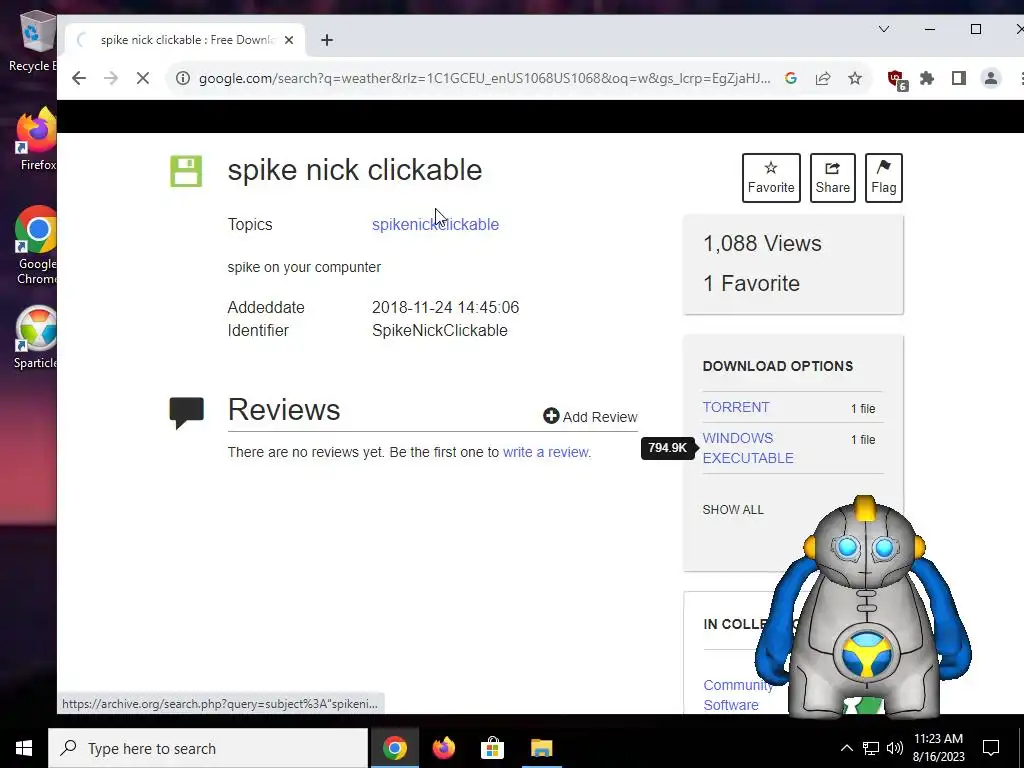Click the date 2018-11-24 14:45:06
Viewport: 1024px width, 768px height.
click(445, 307)
